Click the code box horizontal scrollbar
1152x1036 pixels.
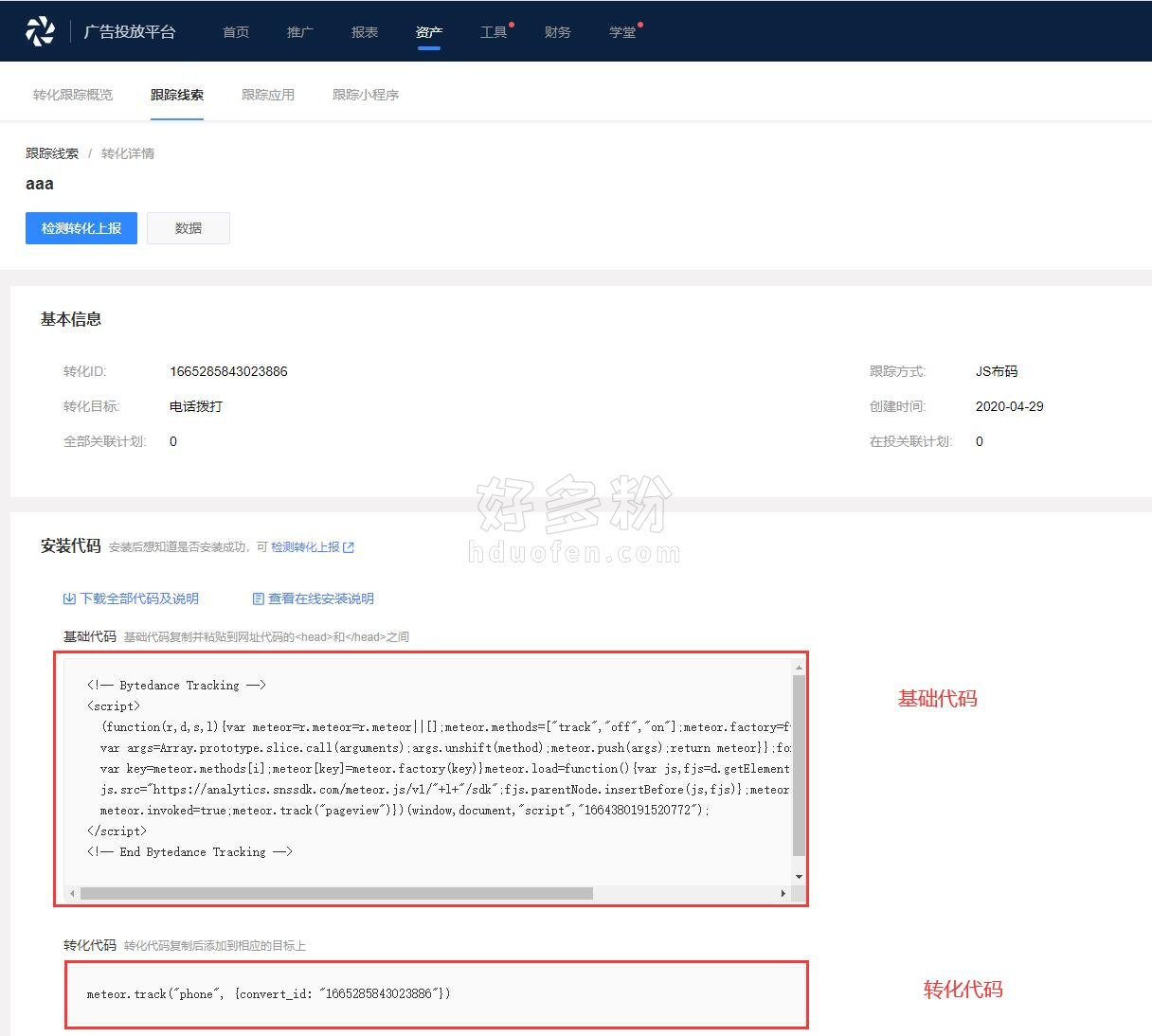coord(337,893)
